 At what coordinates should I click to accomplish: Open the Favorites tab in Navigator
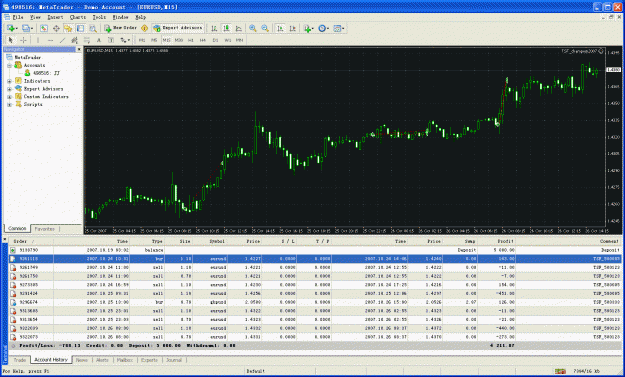(x=44, y=229)
